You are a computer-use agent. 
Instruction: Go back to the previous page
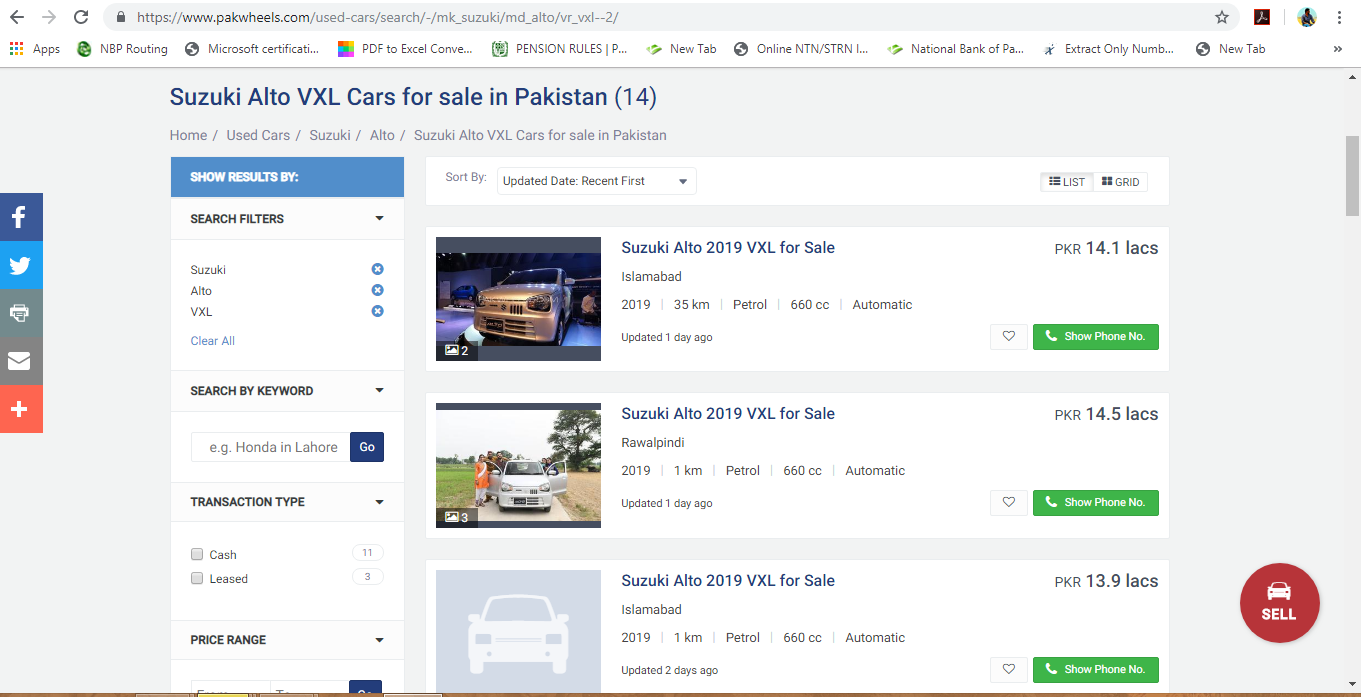tap(17, 17)
